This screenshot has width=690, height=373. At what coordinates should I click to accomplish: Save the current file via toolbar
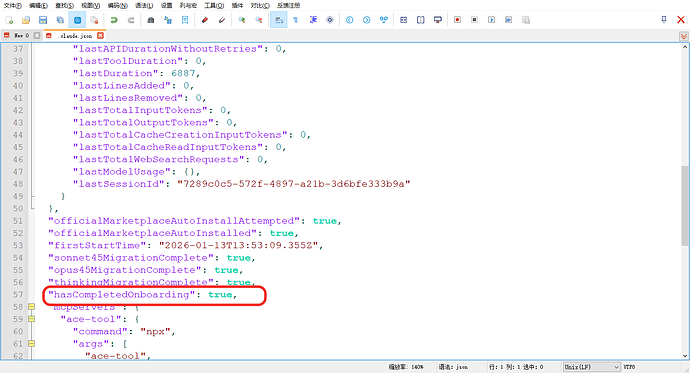tap(43, 20)
